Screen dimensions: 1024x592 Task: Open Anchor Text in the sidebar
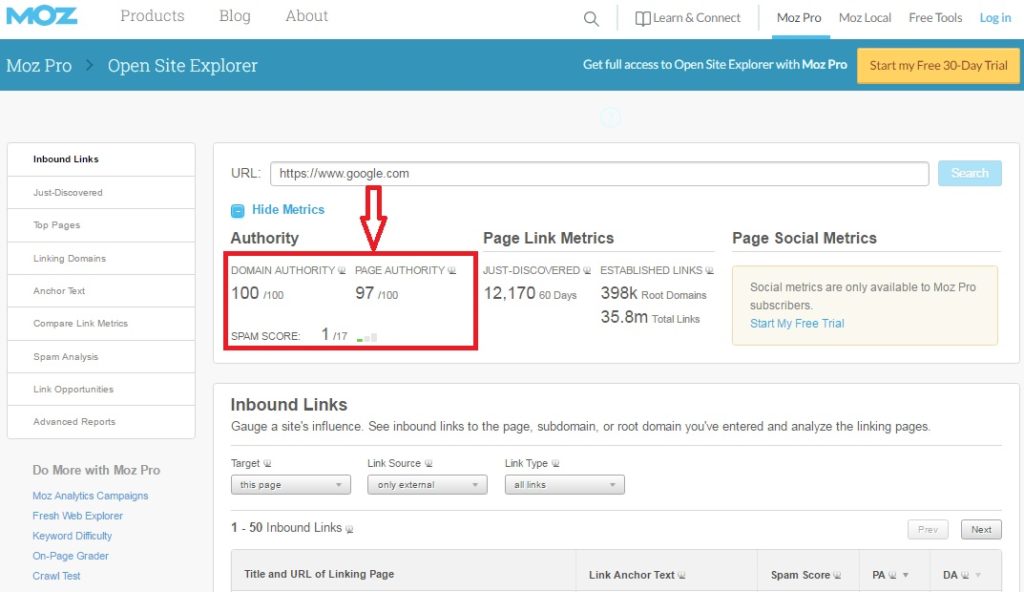(x=101, y=291)
